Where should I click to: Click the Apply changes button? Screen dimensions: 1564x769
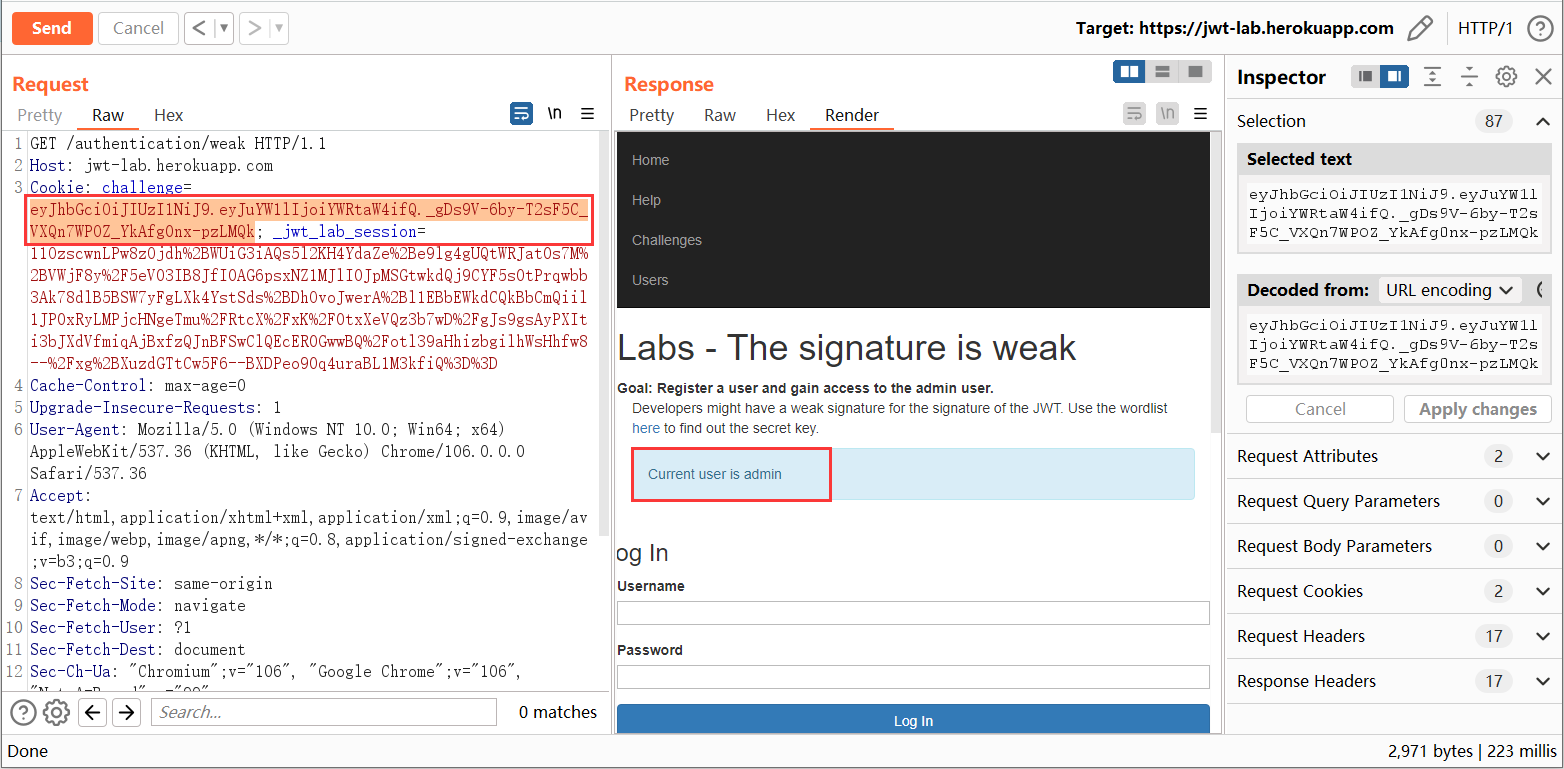1478,409
